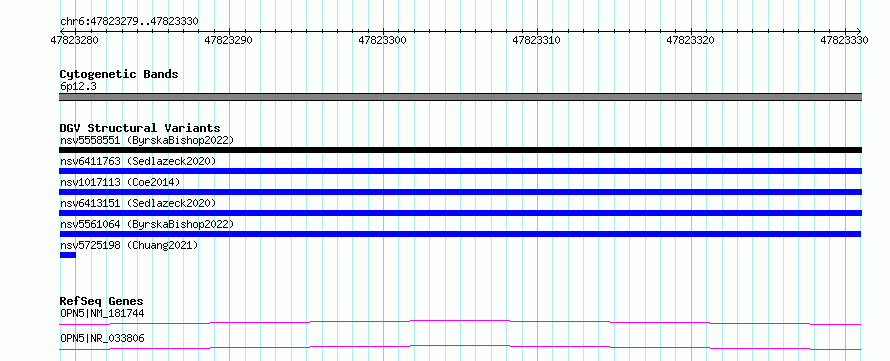
Task: Open the DGV Structural Variants track title
Action: coord(140,128)
